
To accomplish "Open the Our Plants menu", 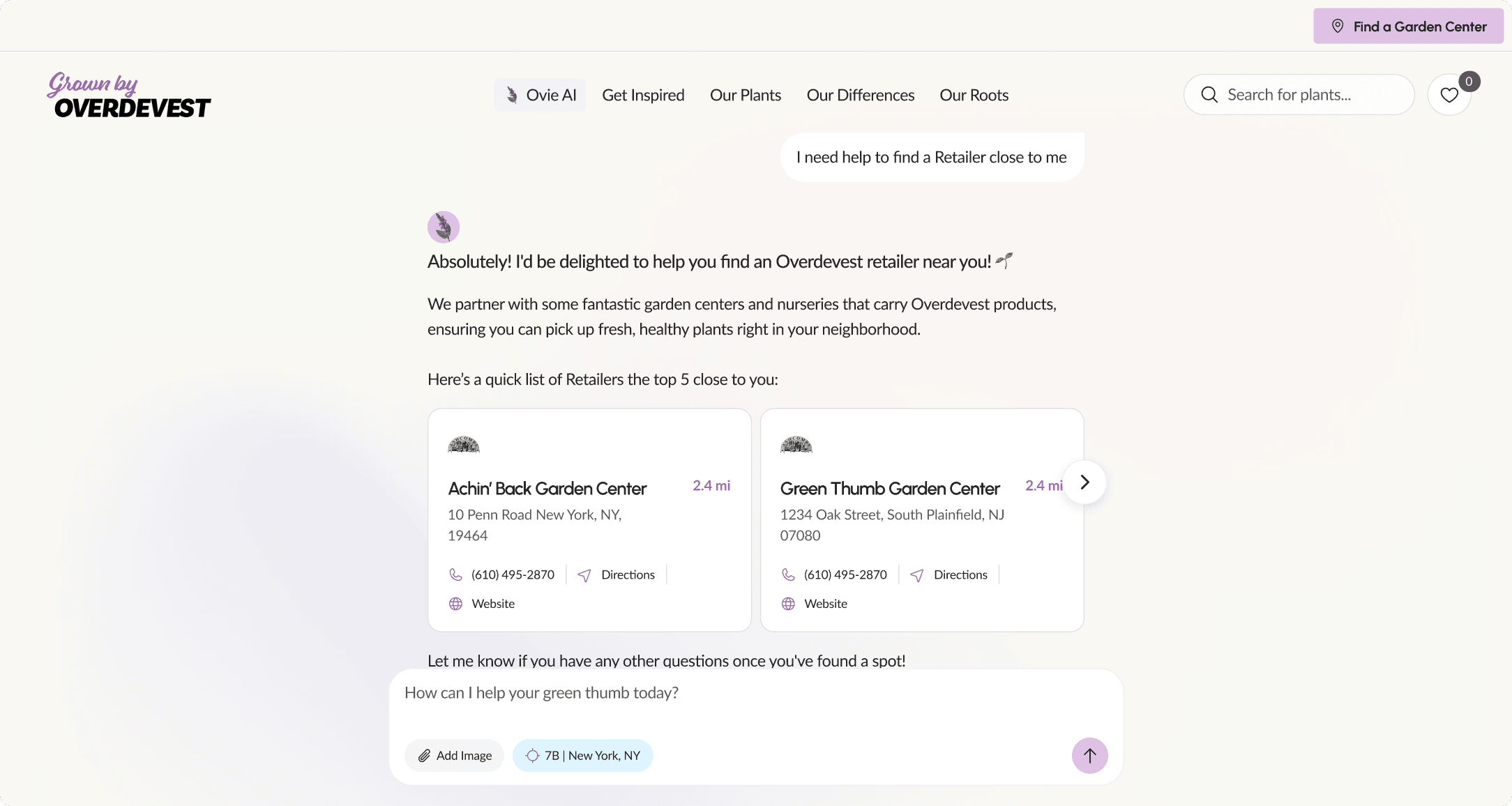I will click(x=745, y=95).
